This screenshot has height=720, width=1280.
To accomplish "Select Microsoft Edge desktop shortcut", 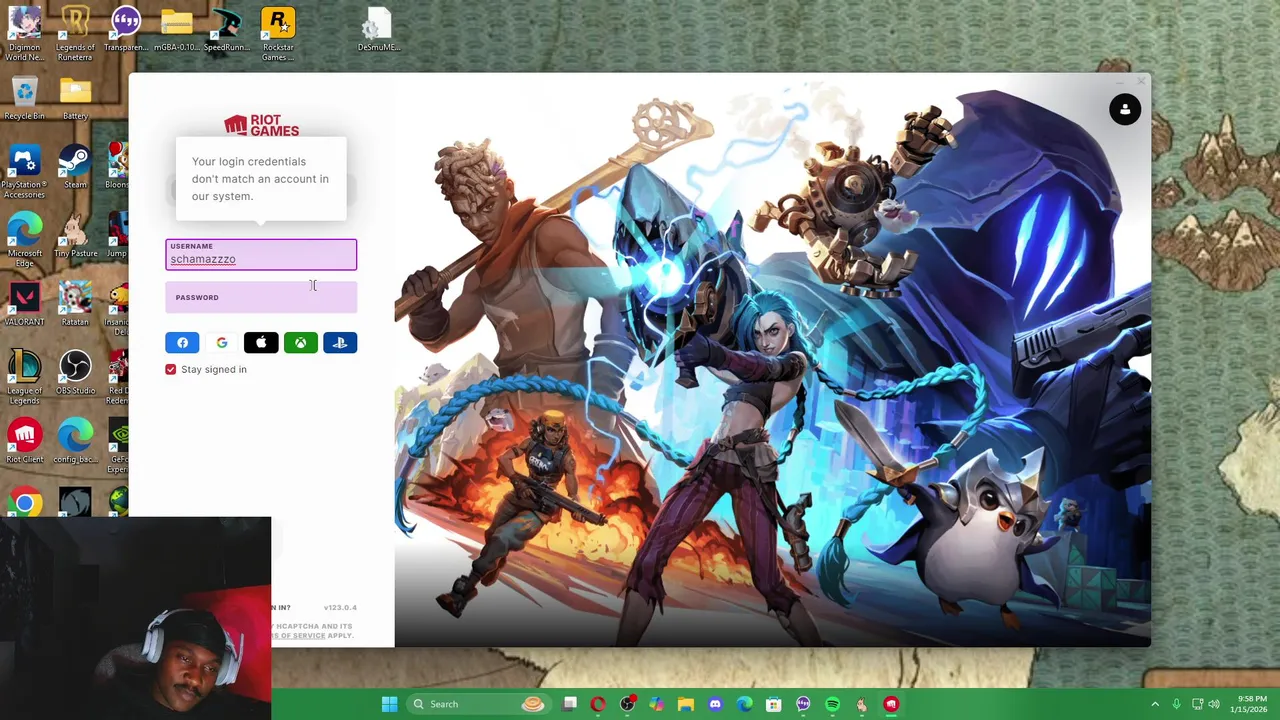I will pos(24,240).
